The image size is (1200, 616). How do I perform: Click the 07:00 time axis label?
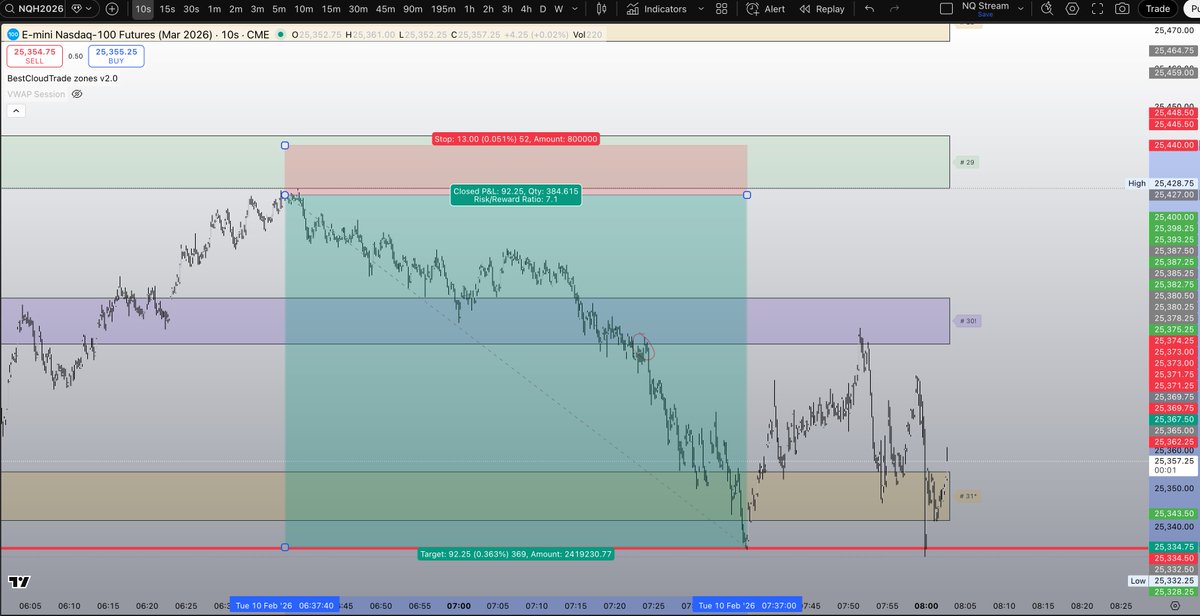(x=459, y=605)
